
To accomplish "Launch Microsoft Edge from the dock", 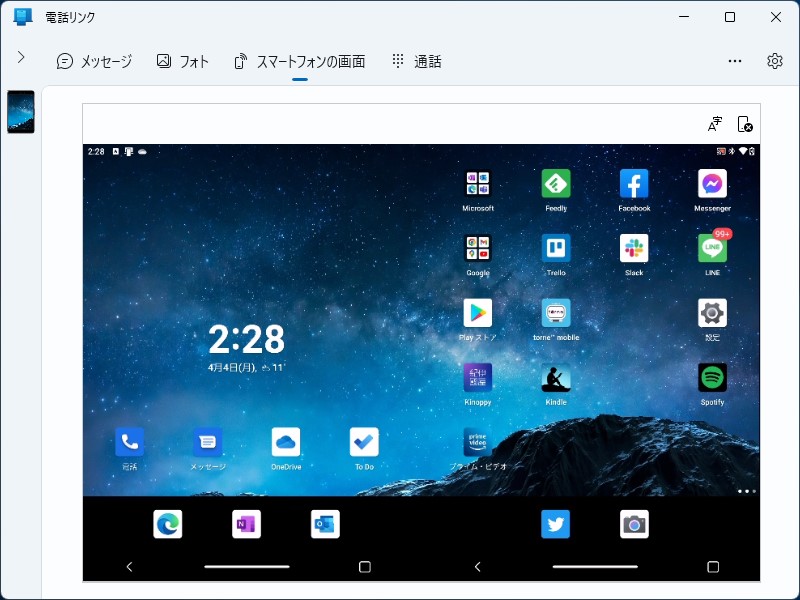I will pos(167,523).
